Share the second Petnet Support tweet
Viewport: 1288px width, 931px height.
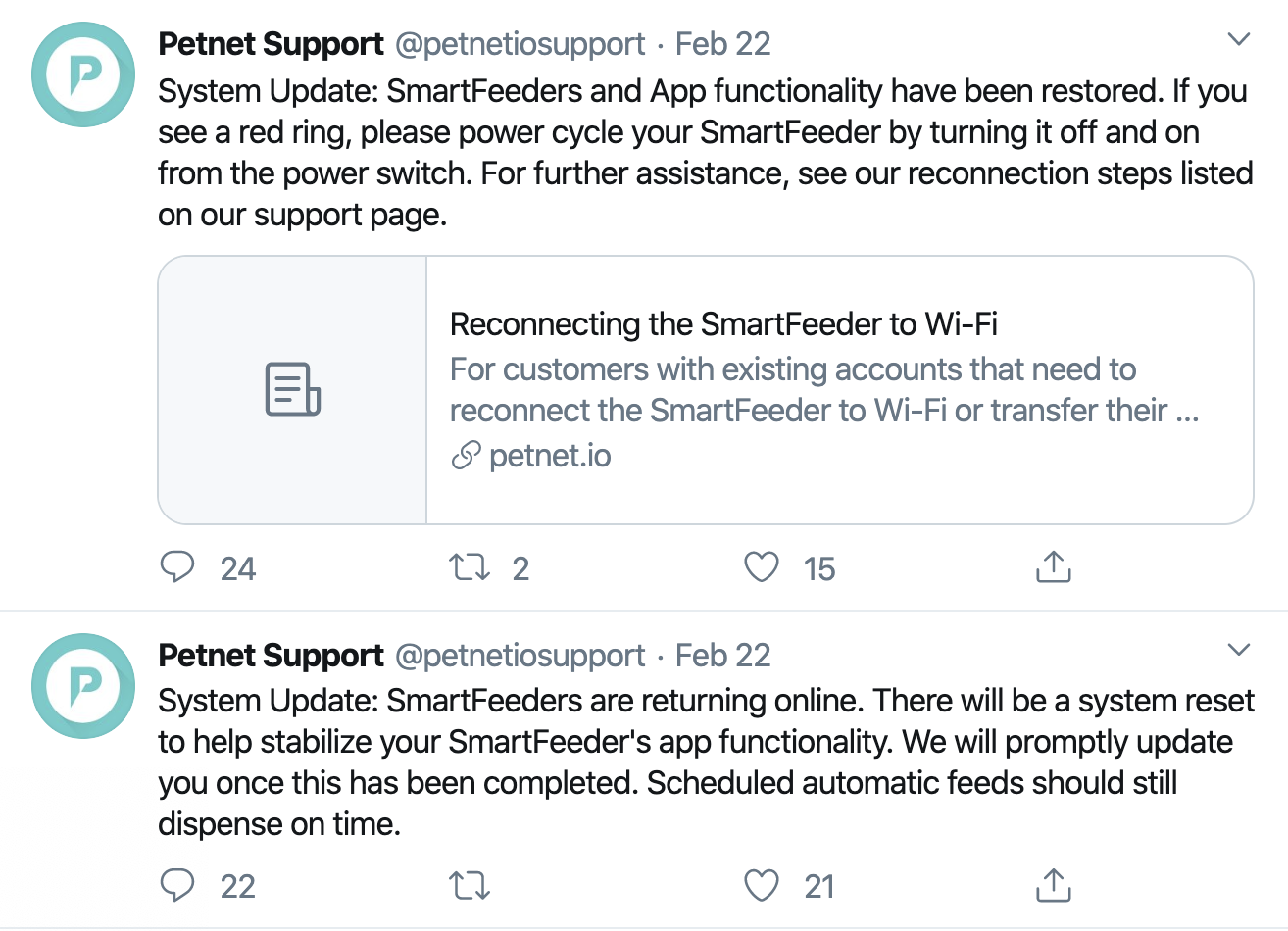click(1053, 885)
